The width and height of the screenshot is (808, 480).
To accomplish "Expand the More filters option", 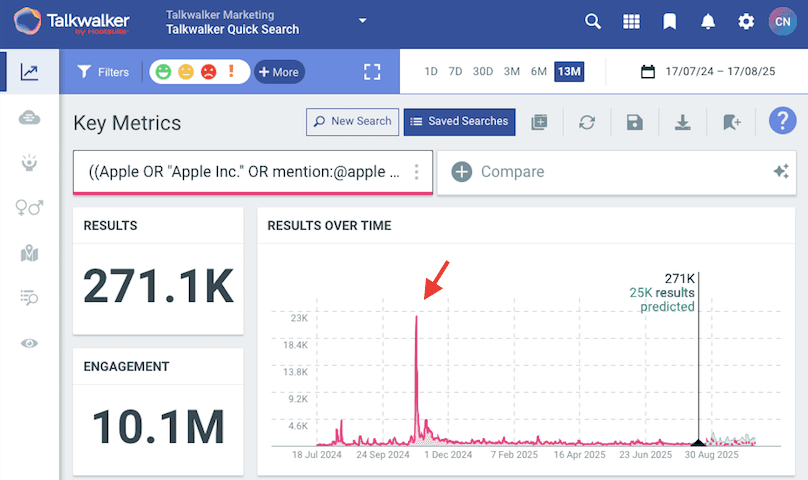I will [278, 72].
